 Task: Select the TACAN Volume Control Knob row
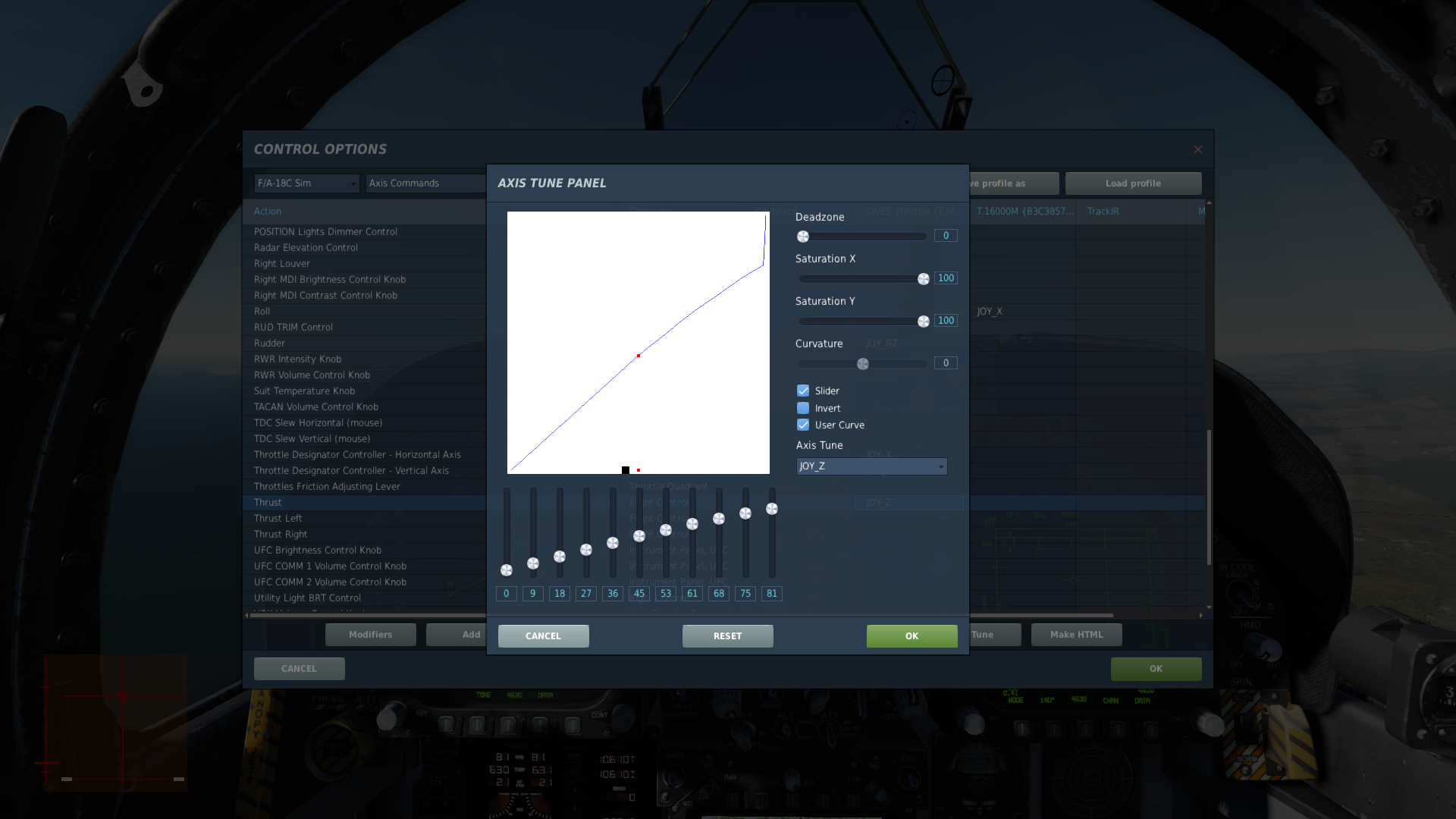pos(364,407)
